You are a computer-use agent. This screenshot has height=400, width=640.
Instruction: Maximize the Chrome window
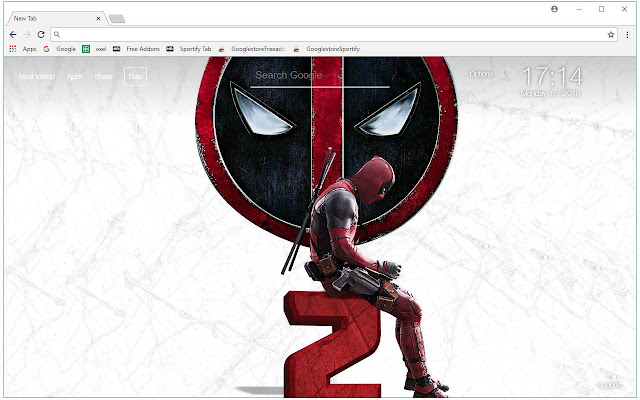point(601,9)
